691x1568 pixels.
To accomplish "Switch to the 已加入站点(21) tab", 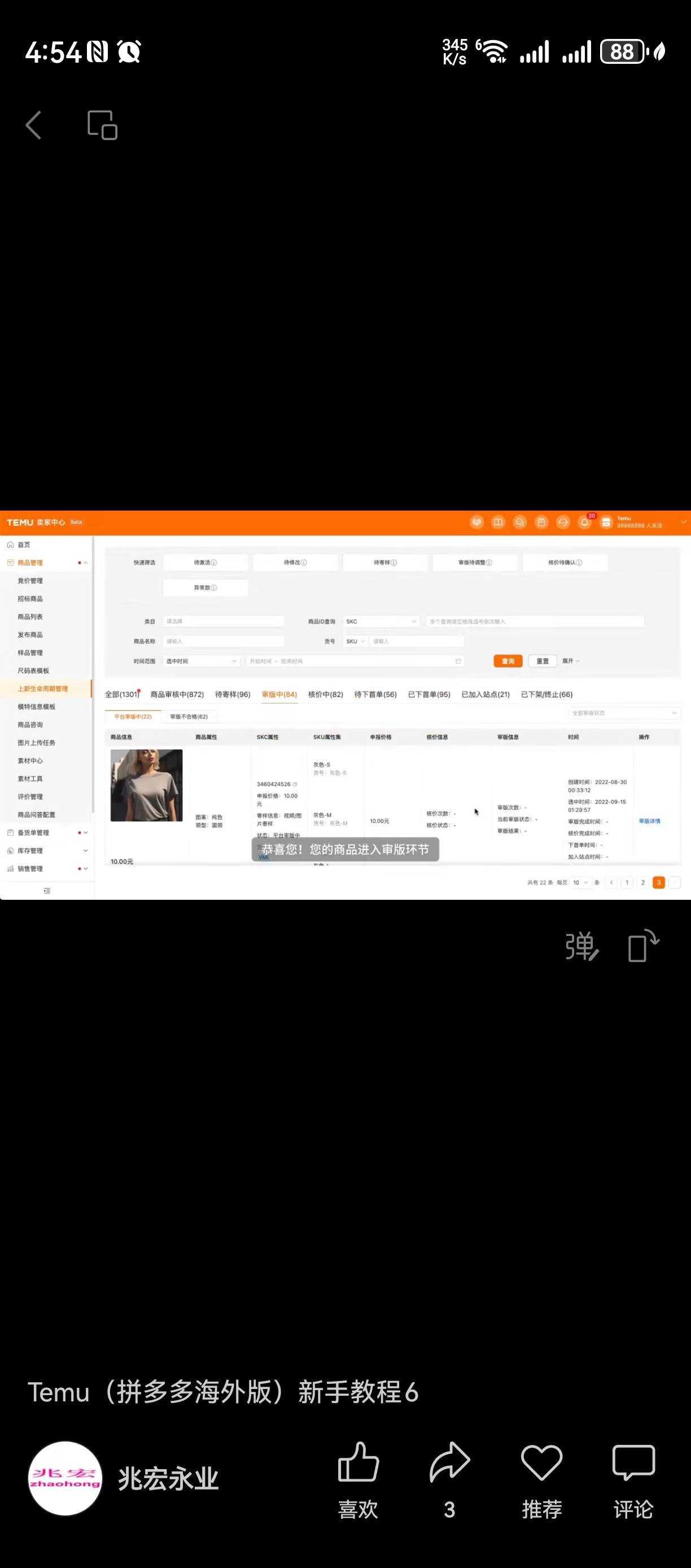I will click(x=486, y=695).
